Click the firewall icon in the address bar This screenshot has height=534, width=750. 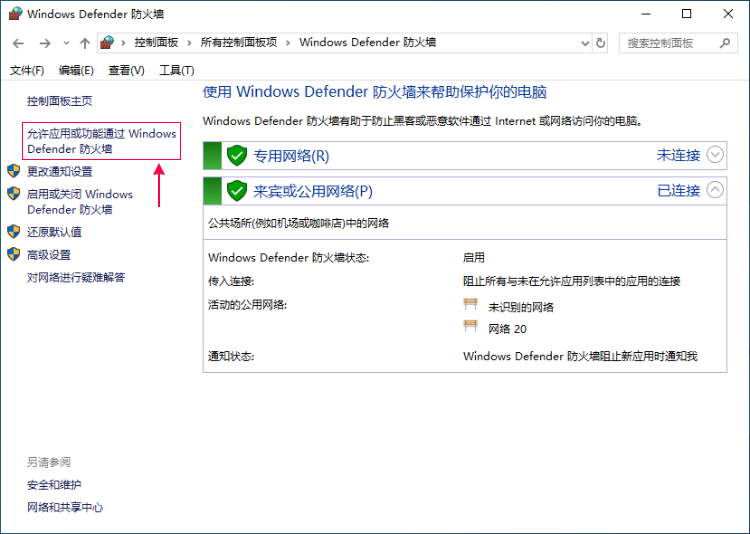pyautogui.click(x=107, y=43)
